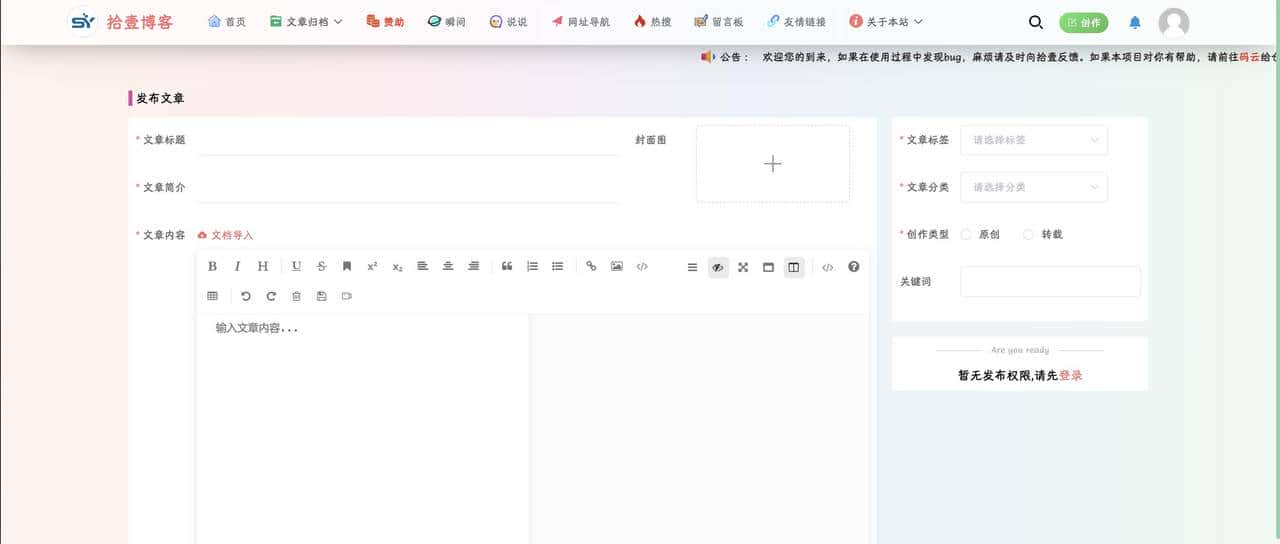Align text right in editor
This screenshot has width=1280, height=544.
[473, 267]
